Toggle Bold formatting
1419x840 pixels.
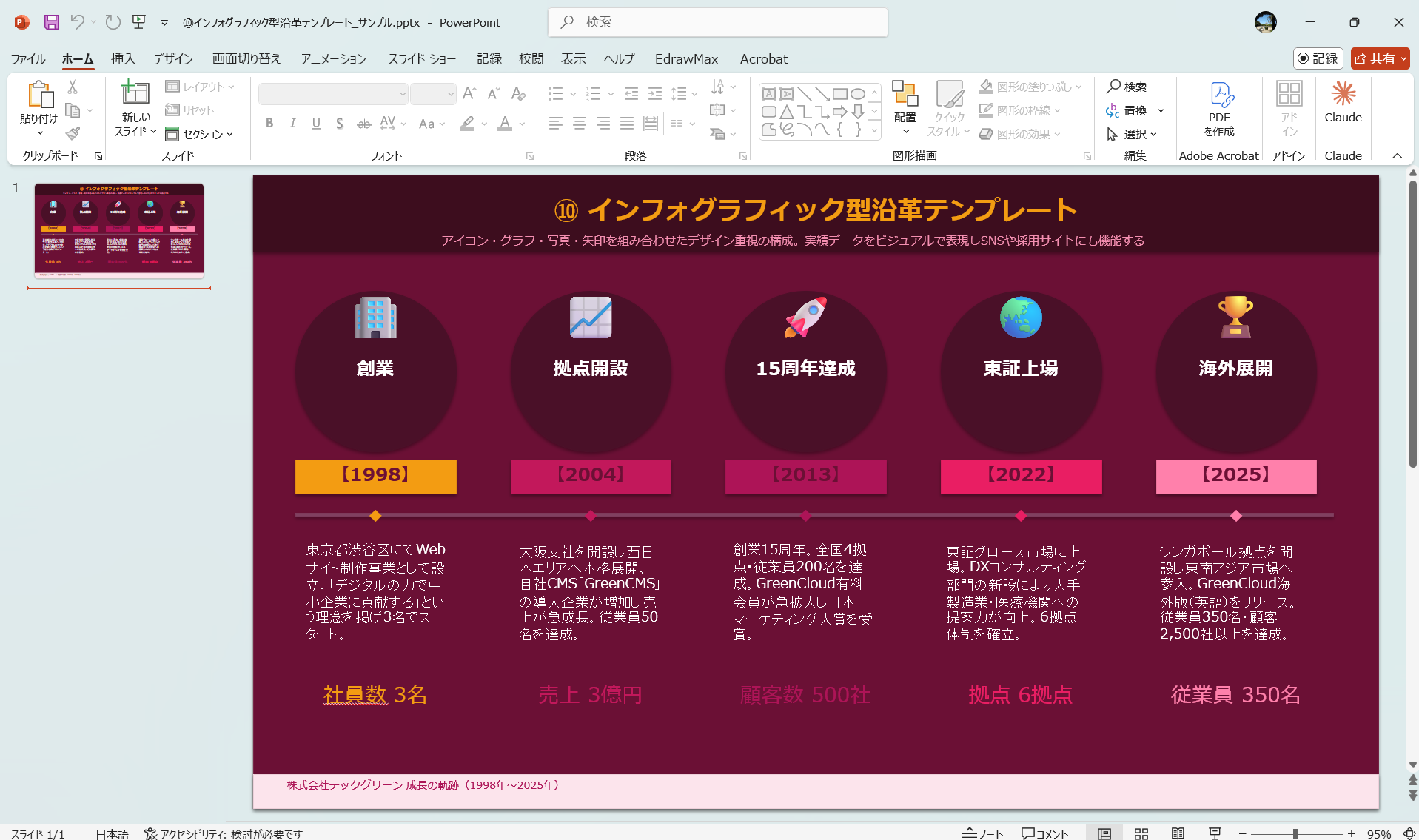coord(269,124)
